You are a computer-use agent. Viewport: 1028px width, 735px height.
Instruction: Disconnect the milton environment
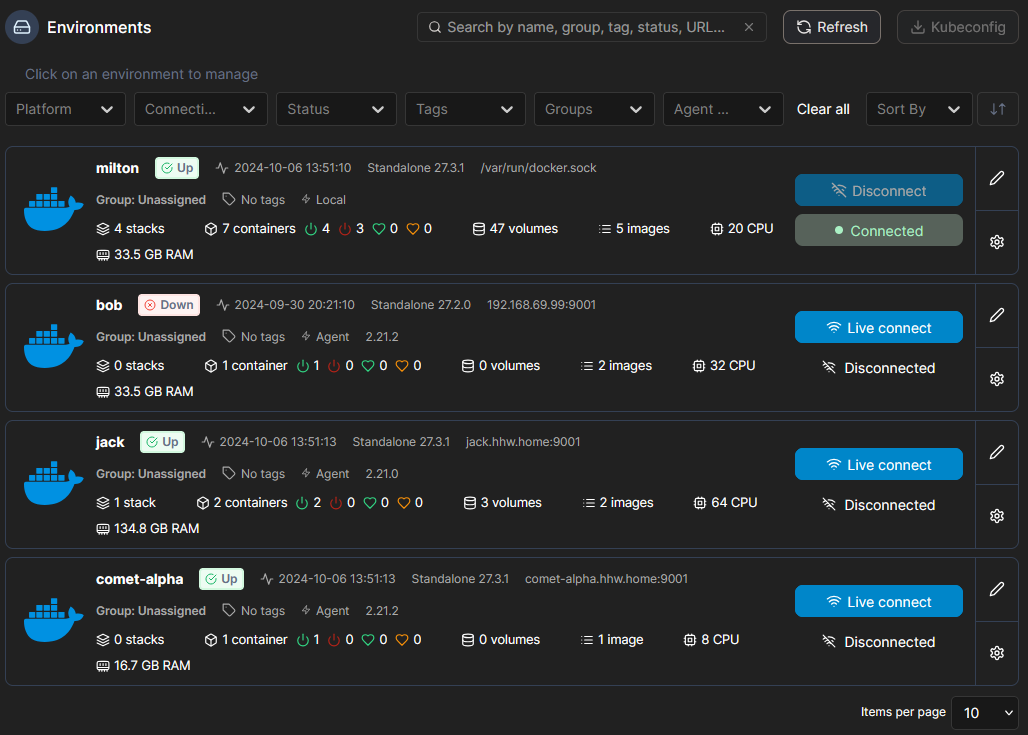(878, 189)
